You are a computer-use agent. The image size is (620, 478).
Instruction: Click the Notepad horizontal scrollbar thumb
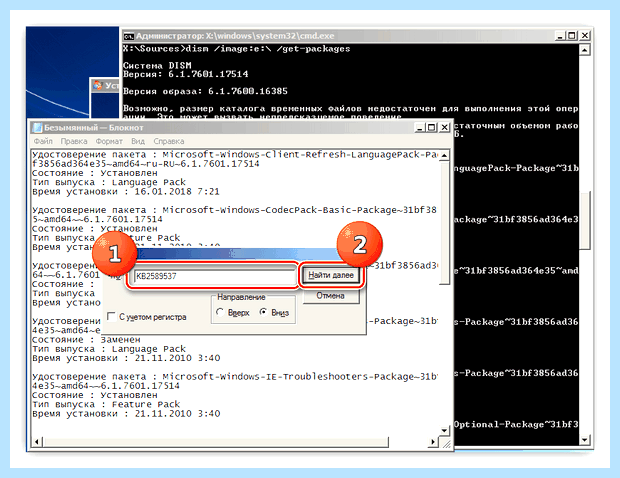[x=215, y=442]
